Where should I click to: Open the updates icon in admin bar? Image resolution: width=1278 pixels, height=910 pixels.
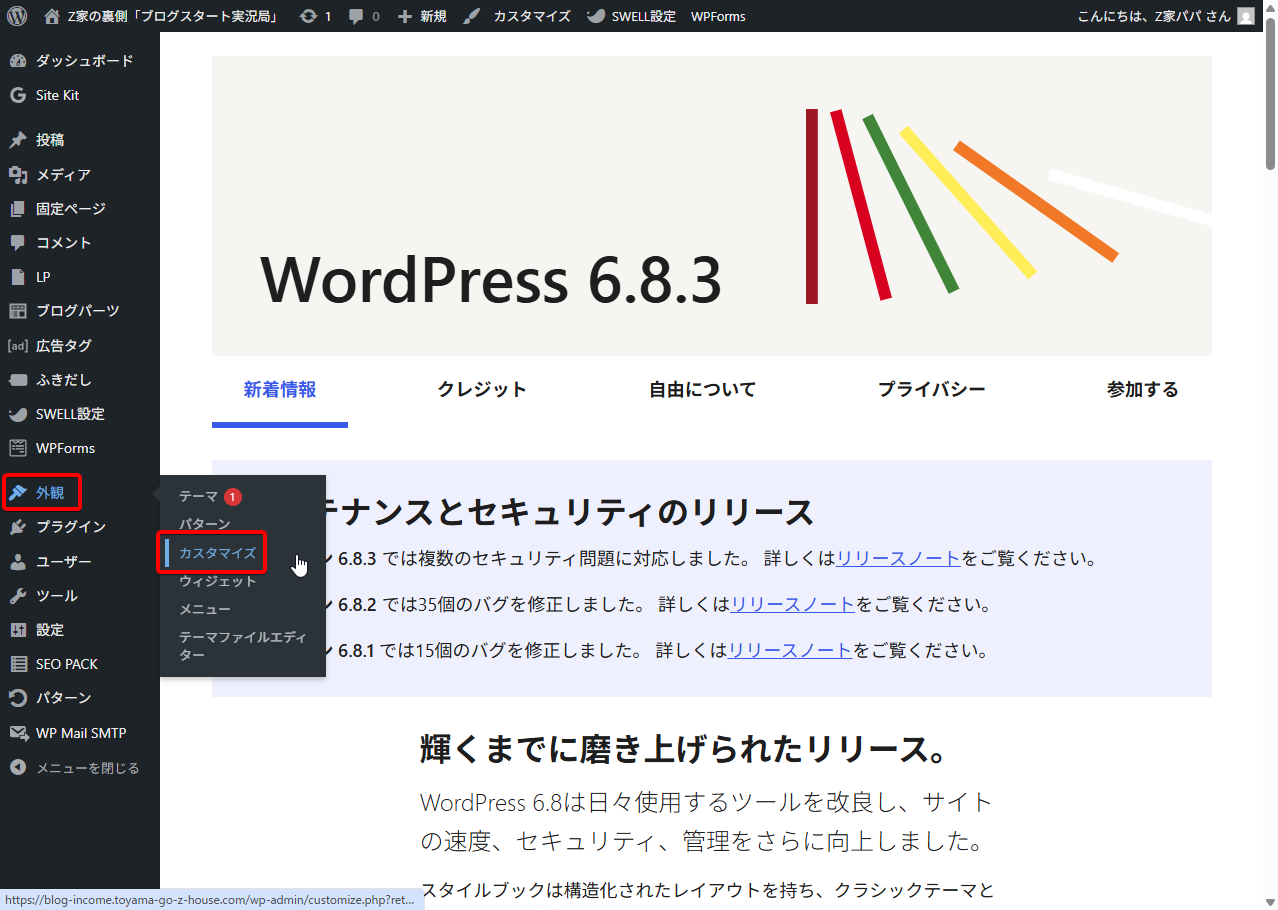pyautogui.click(x=309, y=16)
